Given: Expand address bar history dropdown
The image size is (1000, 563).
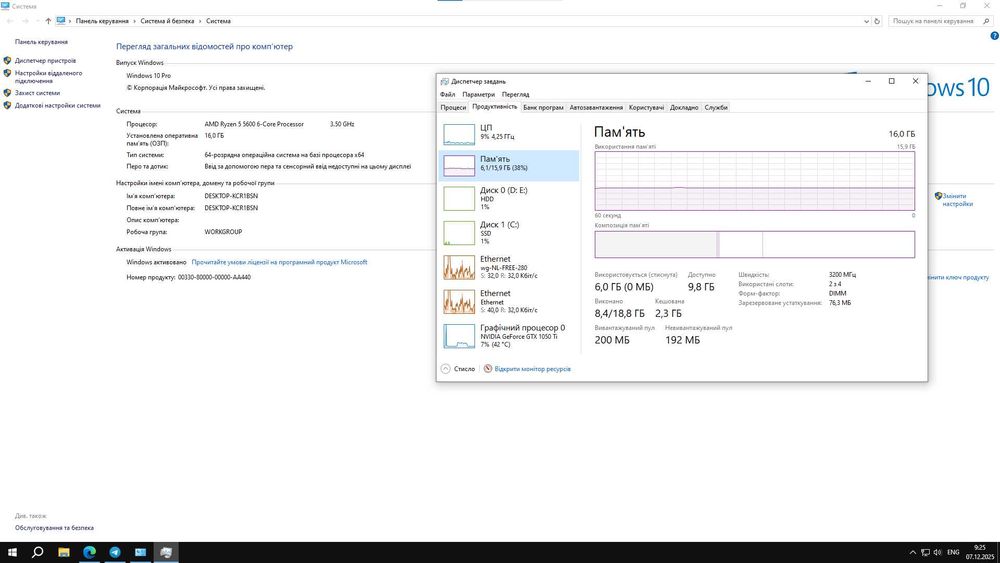Looking at the screenshot, I should (866, 21).
